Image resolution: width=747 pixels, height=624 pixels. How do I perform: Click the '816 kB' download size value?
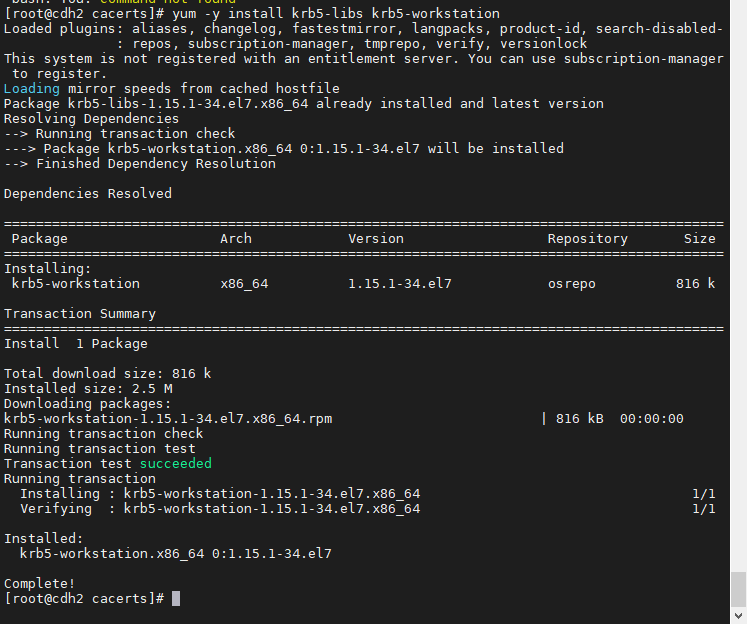[x=580, y=419]
